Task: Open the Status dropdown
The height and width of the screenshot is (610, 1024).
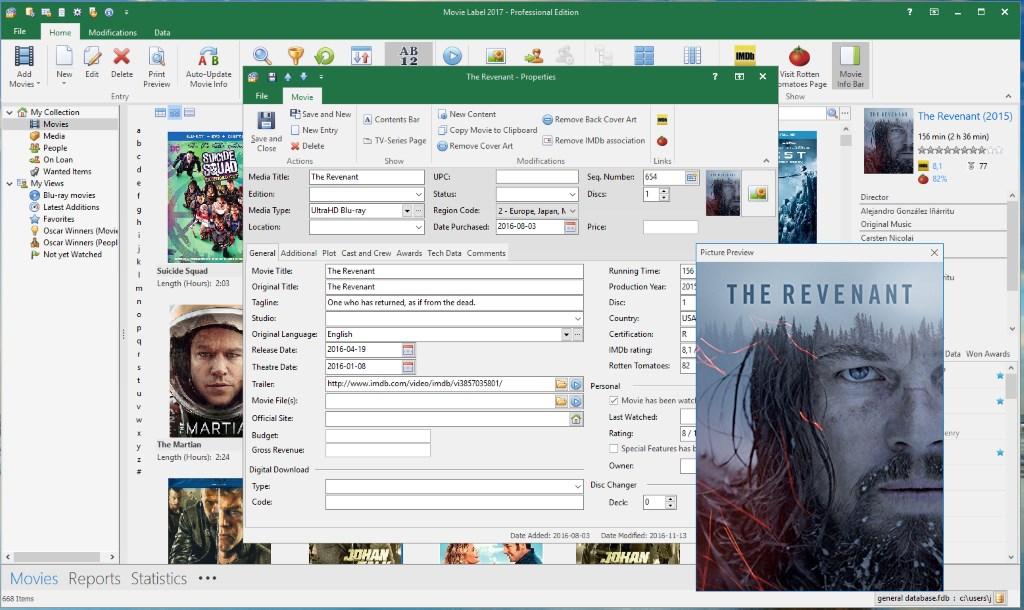Action: click(x=572, y=195)
